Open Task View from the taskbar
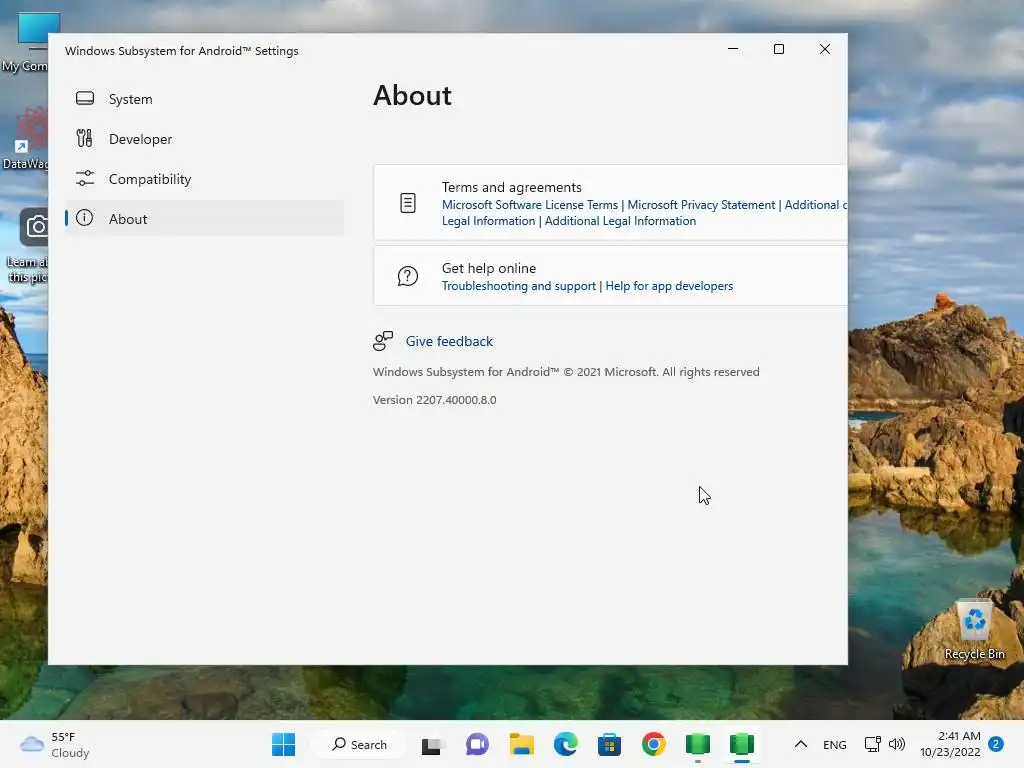This screenshot has width=1024, height=768. point(432,744)
